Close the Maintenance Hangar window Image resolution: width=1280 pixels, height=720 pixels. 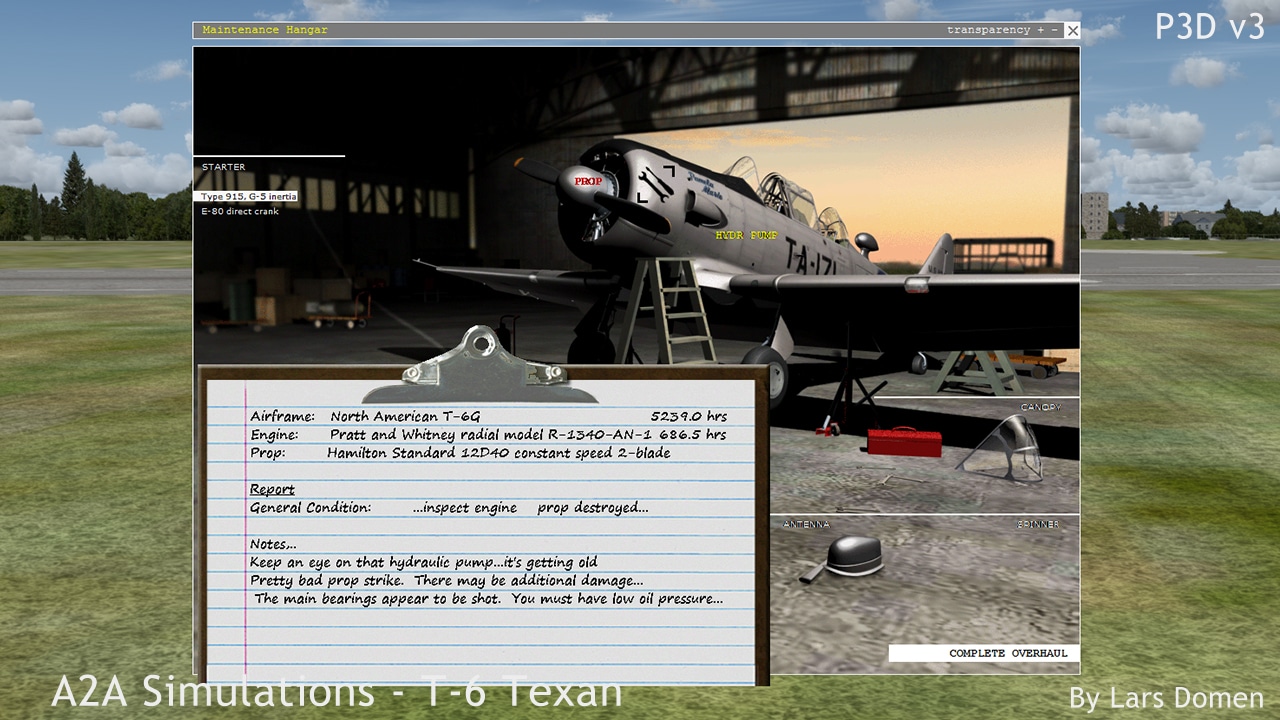(x=1072, y=31)
